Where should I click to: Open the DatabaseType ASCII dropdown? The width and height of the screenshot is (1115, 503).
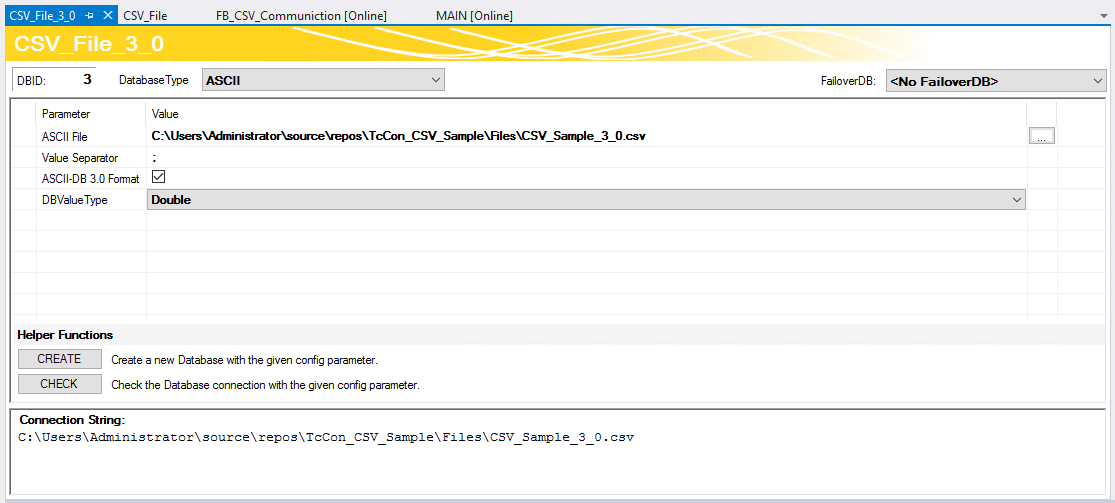click(x=324, y=80)
